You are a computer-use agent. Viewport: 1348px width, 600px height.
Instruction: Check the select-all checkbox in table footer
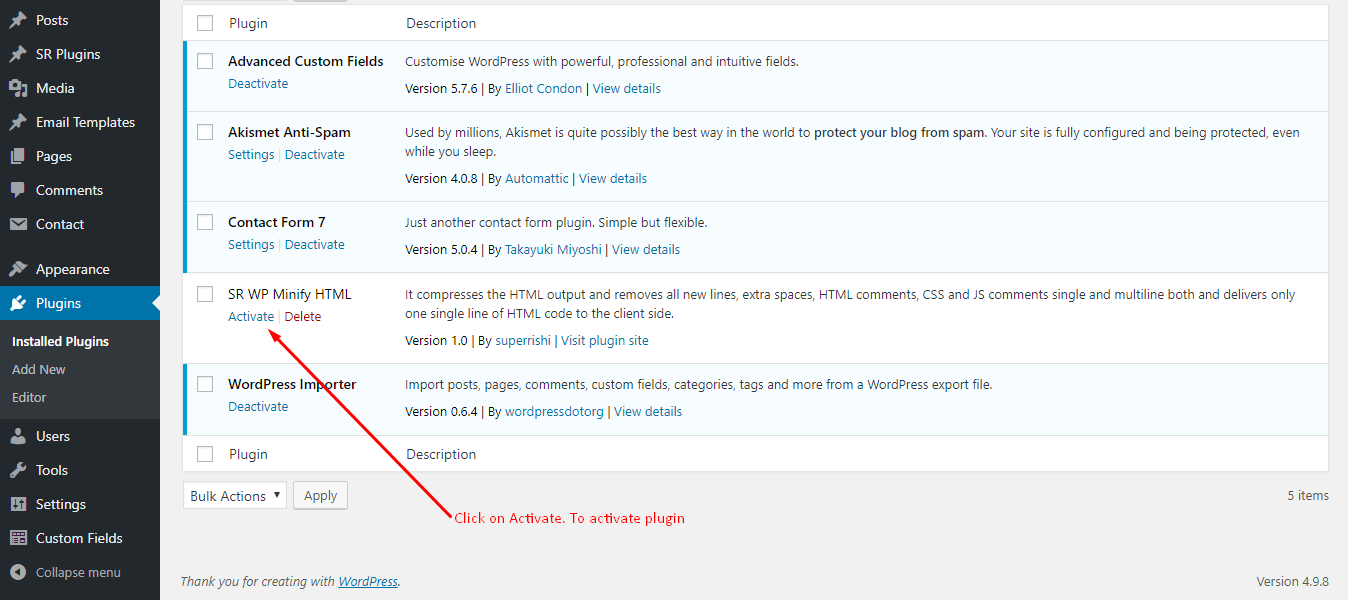click(x=205, y=454)
